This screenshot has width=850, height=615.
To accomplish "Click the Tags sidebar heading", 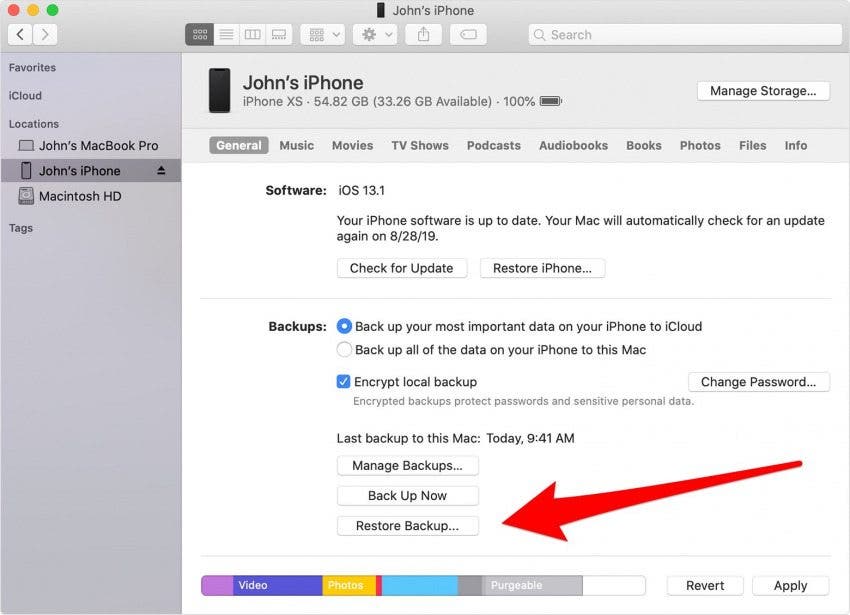I will [21, 228].
